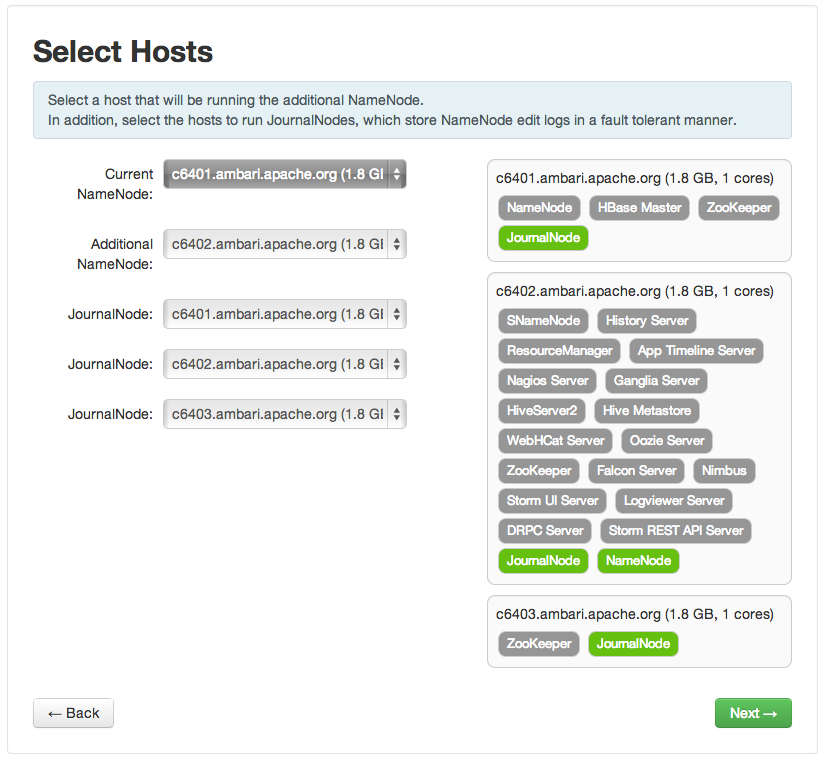Expand the first JournalNode dropdown showing c6401
This screenshot has height=759, width=824.
(284, 314)
